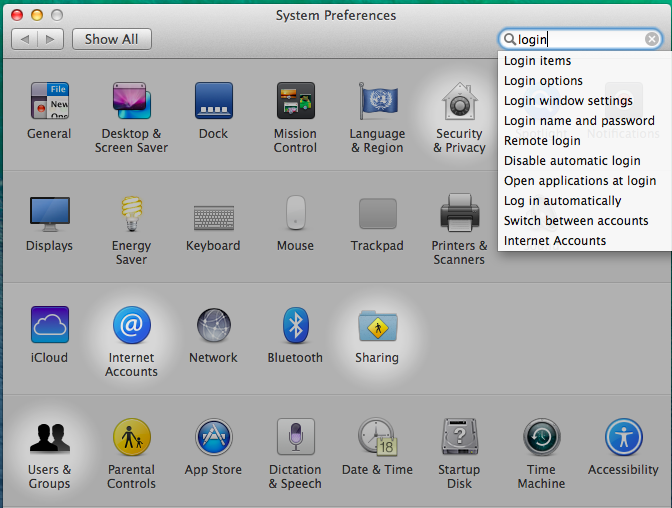Open Internet Accounts preferences icon
The height and width of the screenshot is (508, 672).
(132, 325)
